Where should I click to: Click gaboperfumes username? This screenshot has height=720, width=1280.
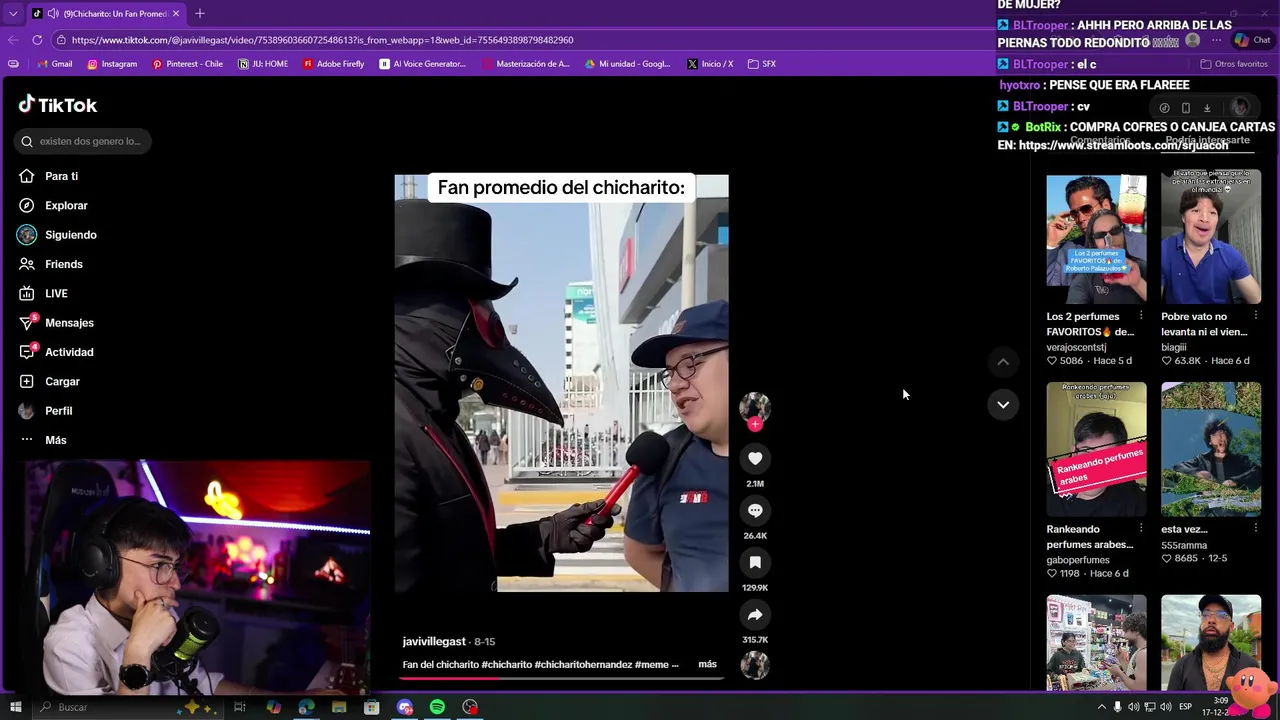[x=1078, y=560]
